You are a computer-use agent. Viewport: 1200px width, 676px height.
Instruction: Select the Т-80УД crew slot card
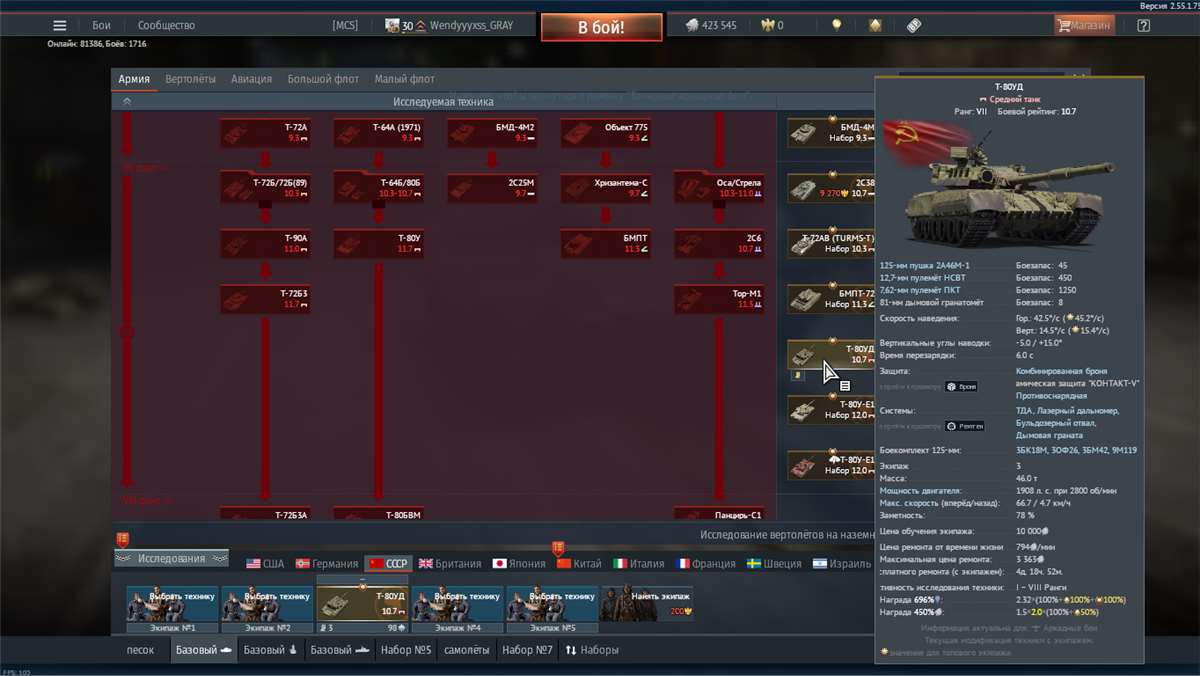pyautogui.click(x=362, y=605)
